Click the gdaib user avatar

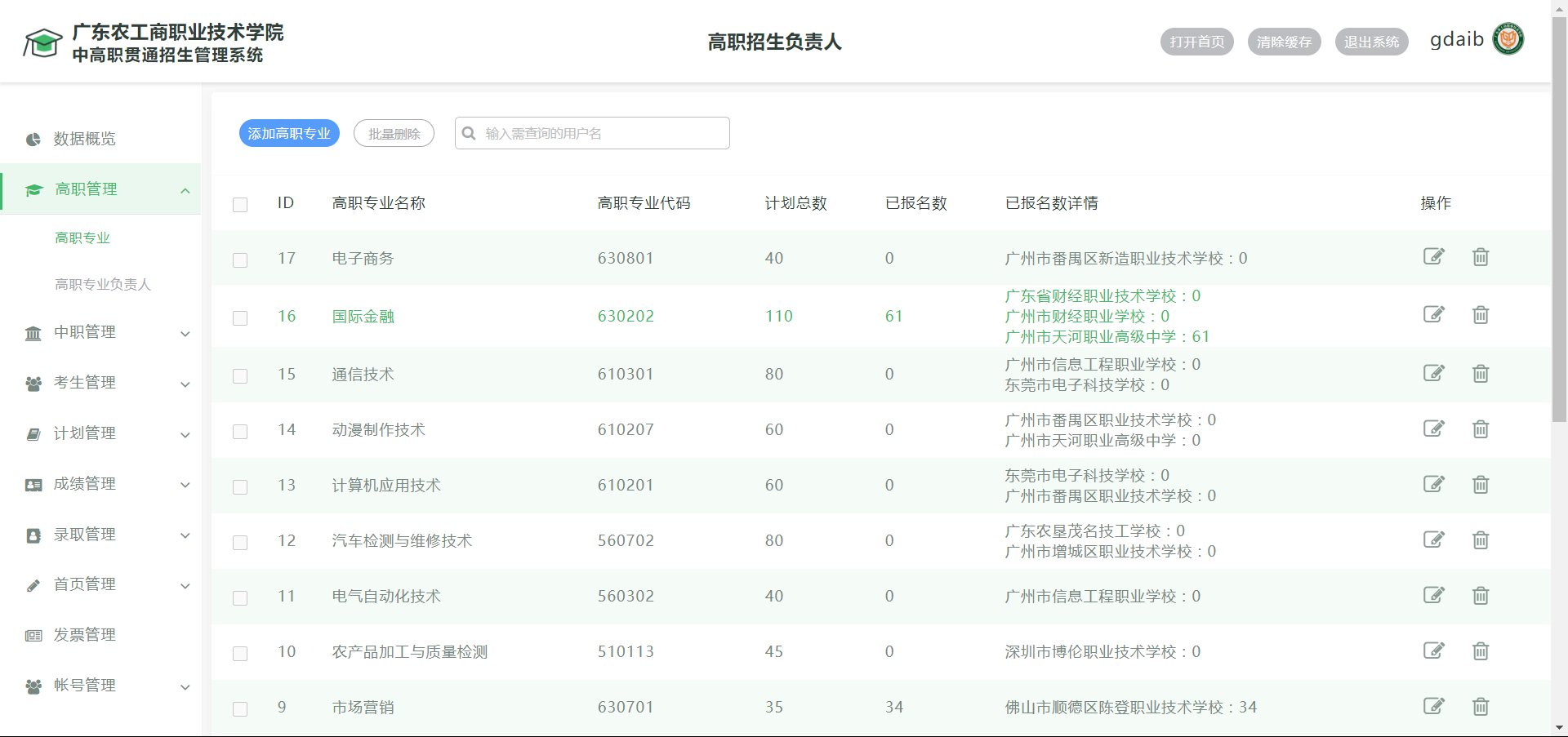[1508, 39]
